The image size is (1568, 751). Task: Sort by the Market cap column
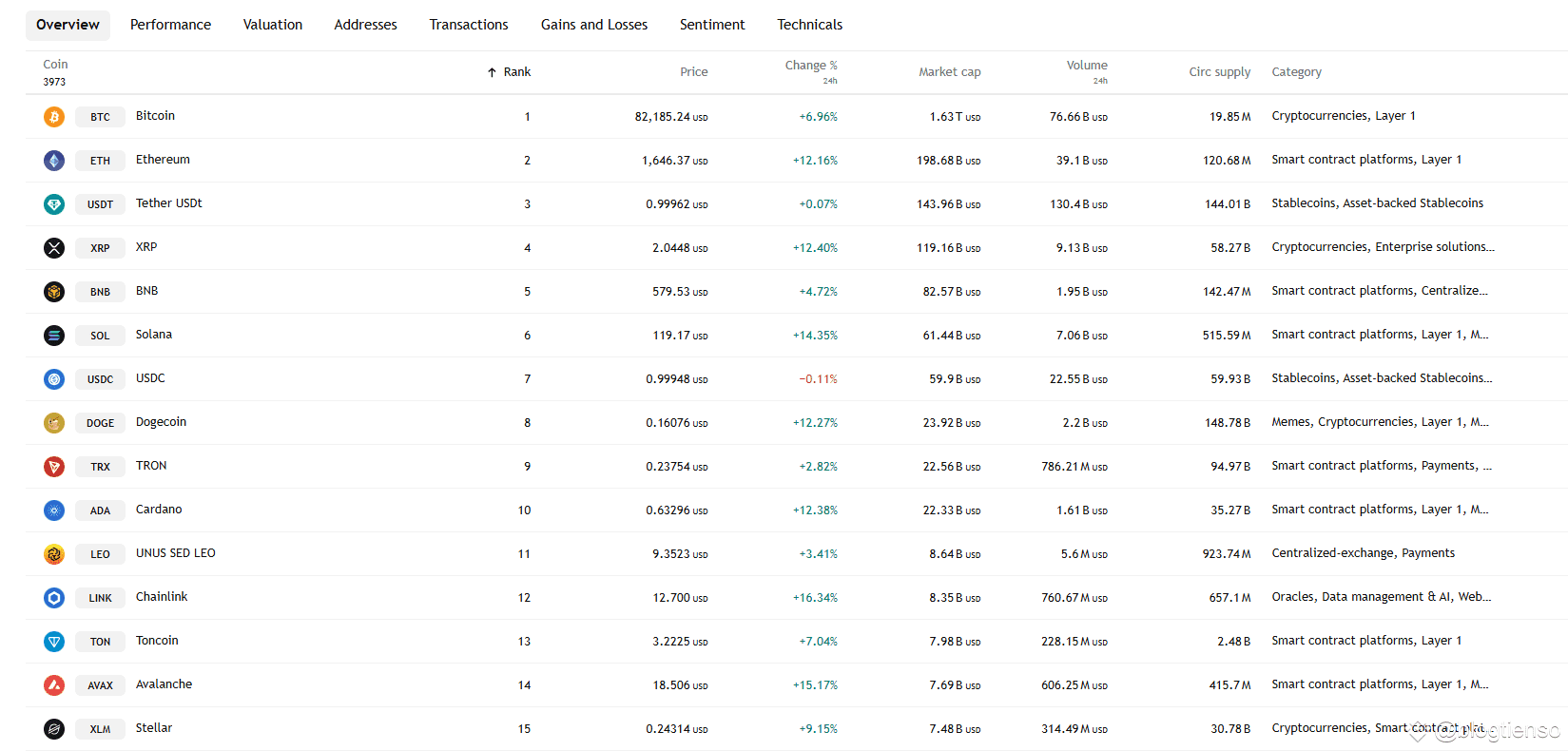(x=950, y=72)
